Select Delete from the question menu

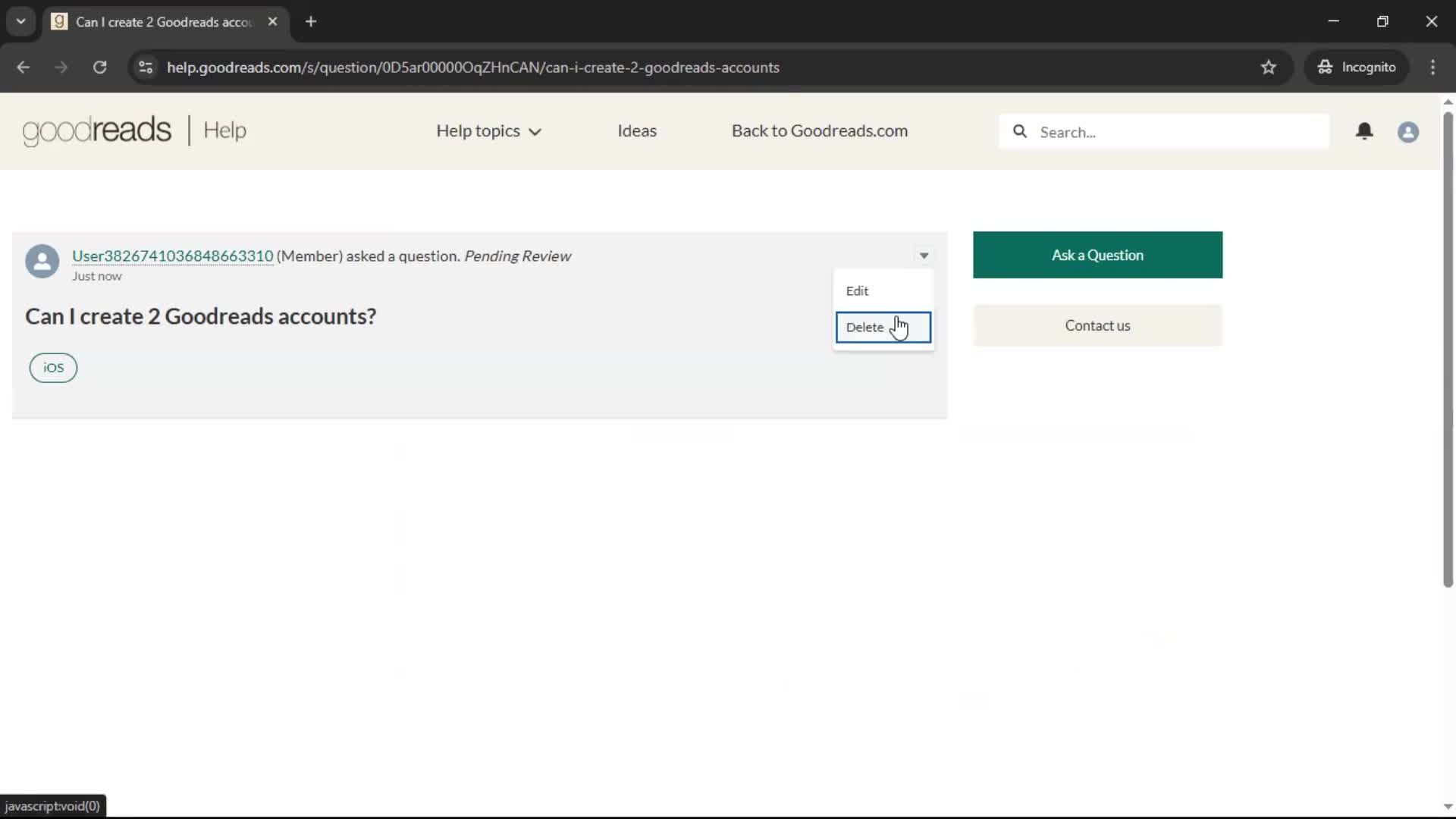click(883, 328)
